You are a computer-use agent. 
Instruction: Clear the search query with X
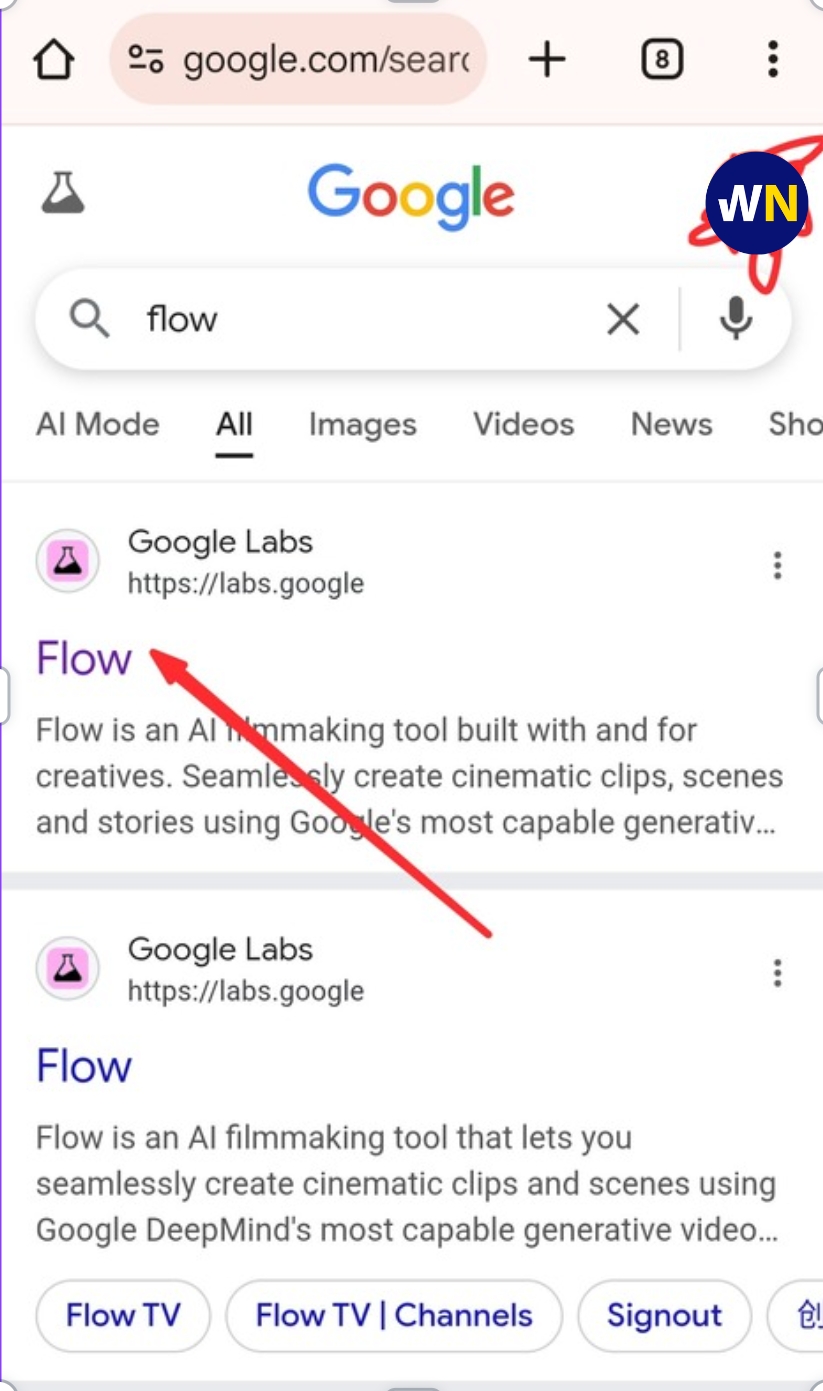[623, 320]
